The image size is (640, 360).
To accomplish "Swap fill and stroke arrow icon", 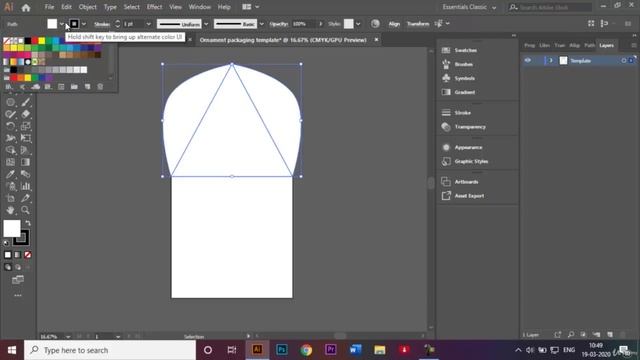I will coord(28,223).
